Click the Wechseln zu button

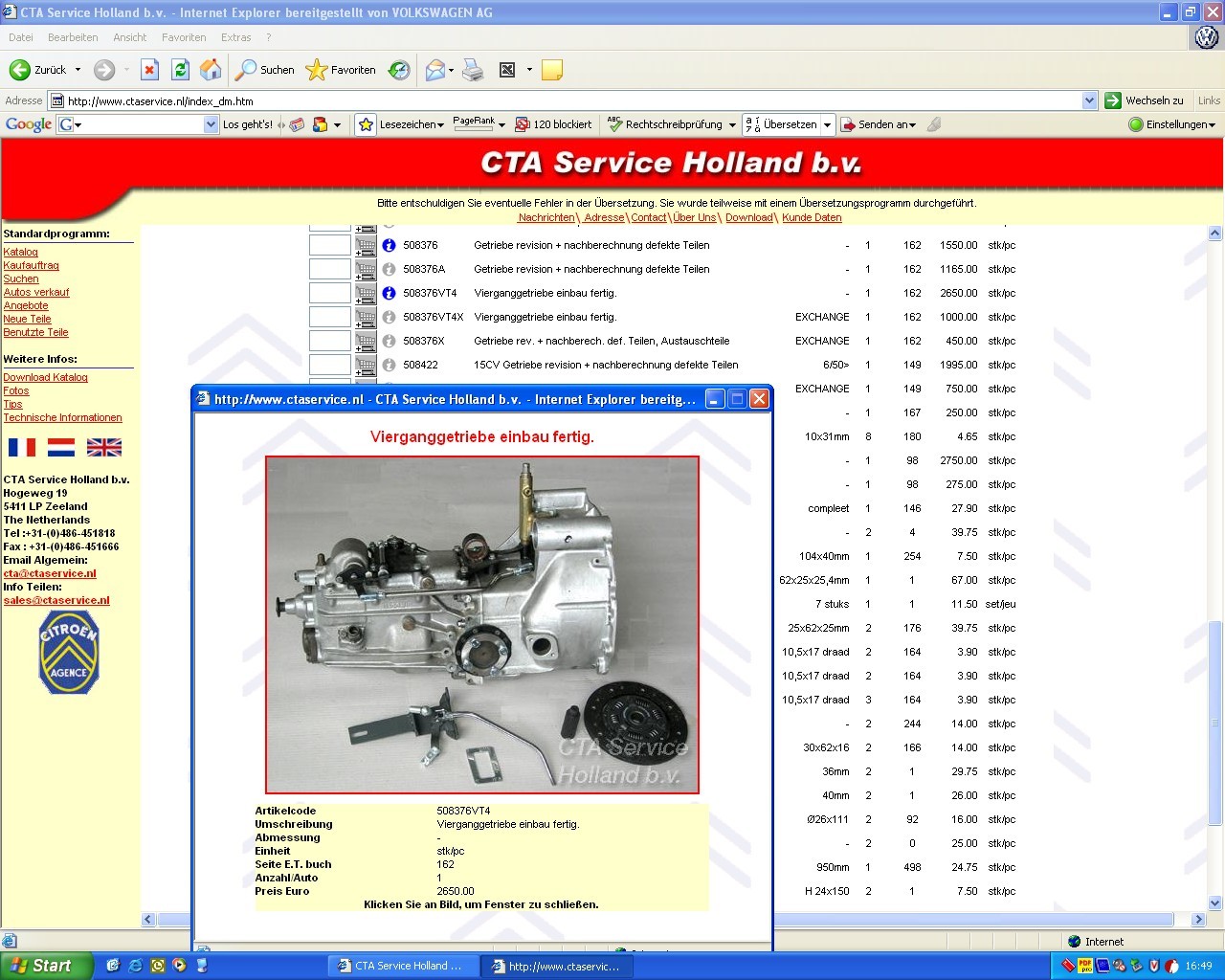[1144, 100]
